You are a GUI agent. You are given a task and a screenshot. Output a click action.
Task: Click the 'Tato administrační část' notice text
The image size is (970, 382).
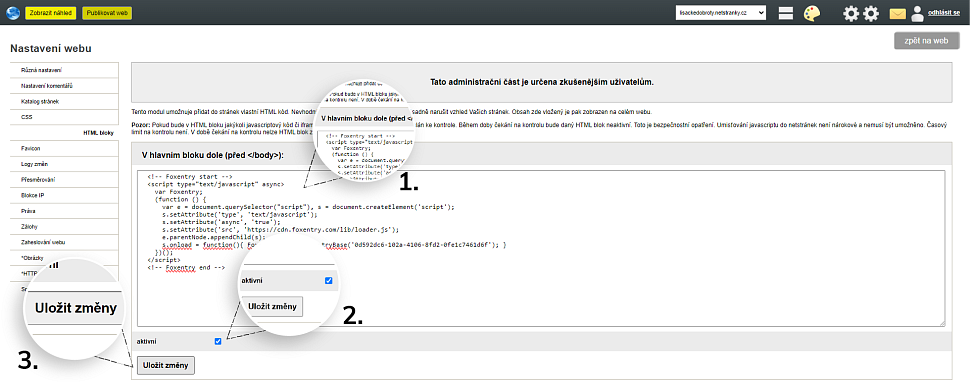click(541, 82)
